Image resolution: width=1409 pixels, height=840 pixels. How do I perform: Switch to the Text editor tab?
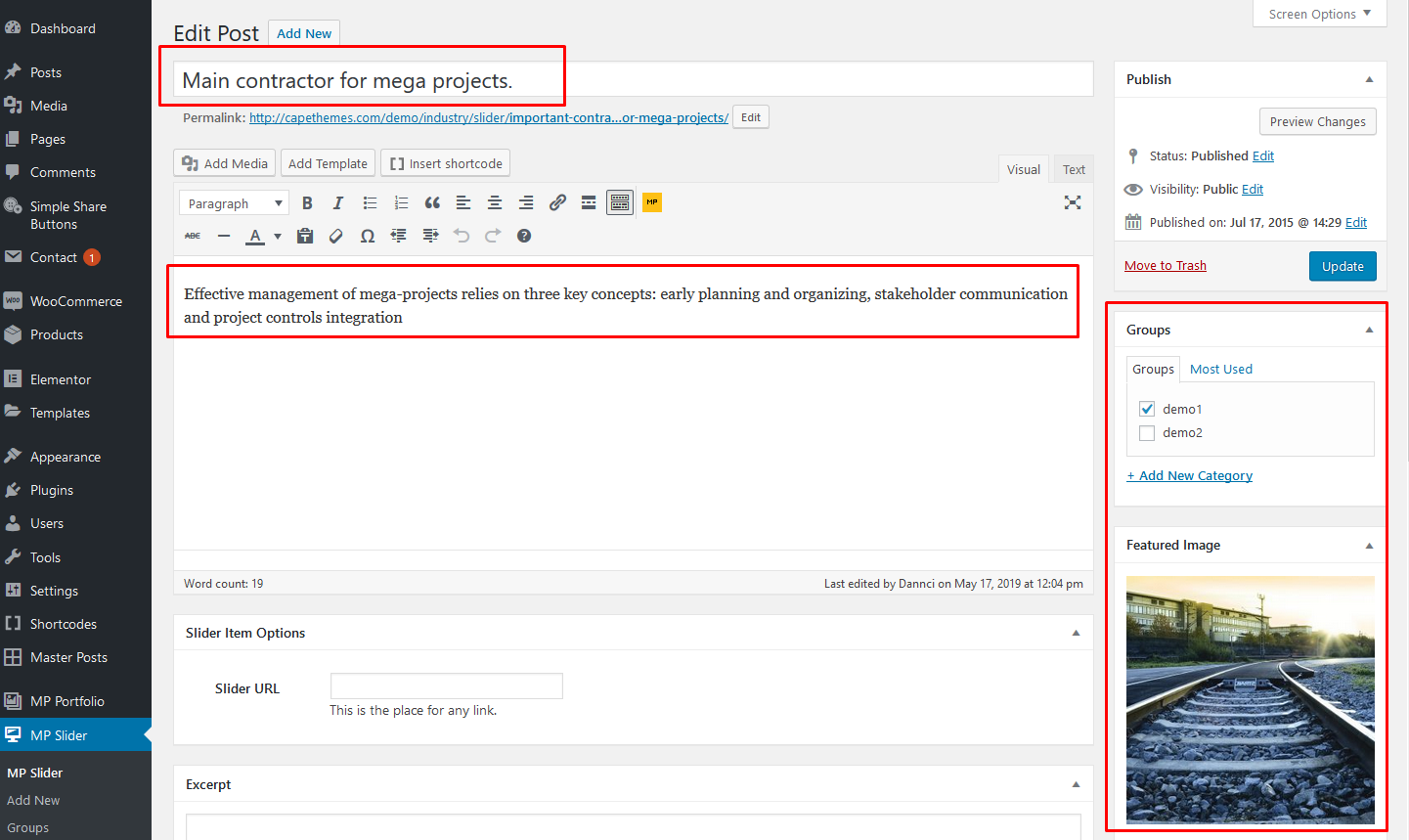point(1074,169)
